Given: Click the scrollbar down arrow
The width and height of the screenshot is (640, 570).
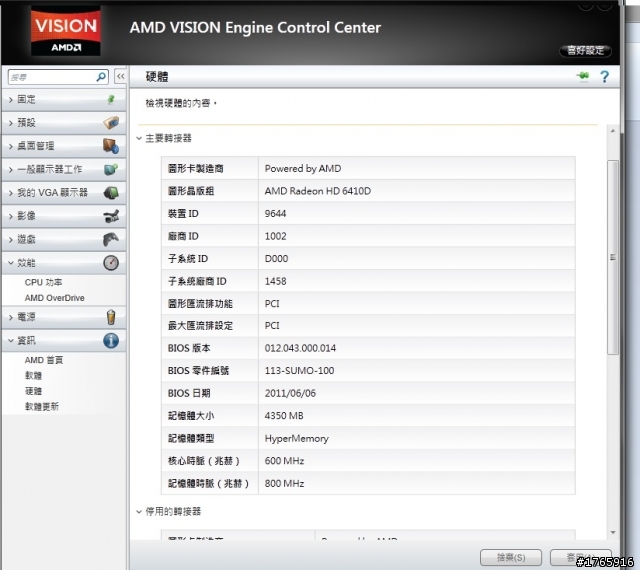Looking at the screenshot, I should [x=613, y=532].
